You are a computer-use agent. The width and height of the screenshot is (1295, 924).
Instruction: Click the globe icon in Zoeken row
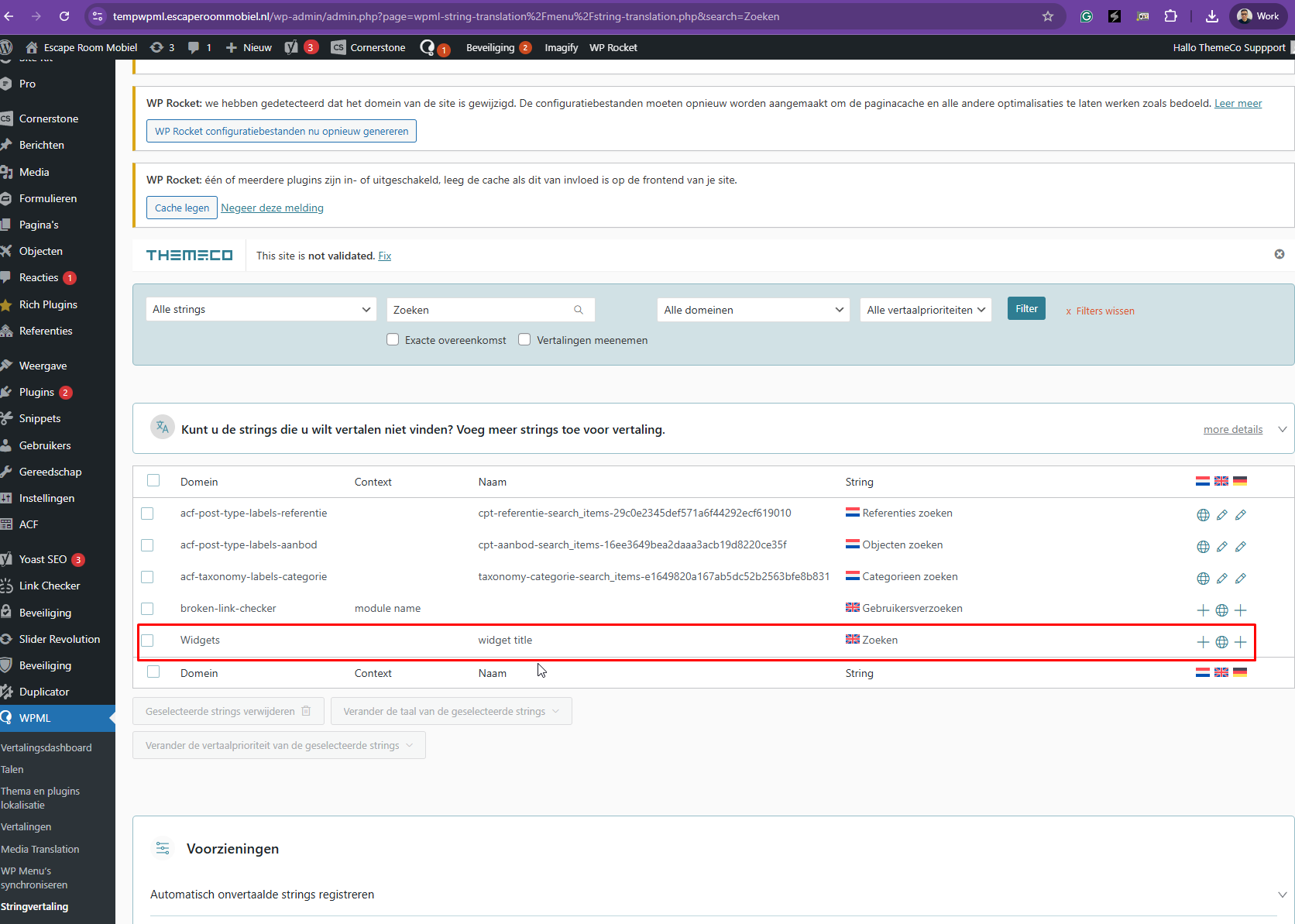pos(1221,642)
